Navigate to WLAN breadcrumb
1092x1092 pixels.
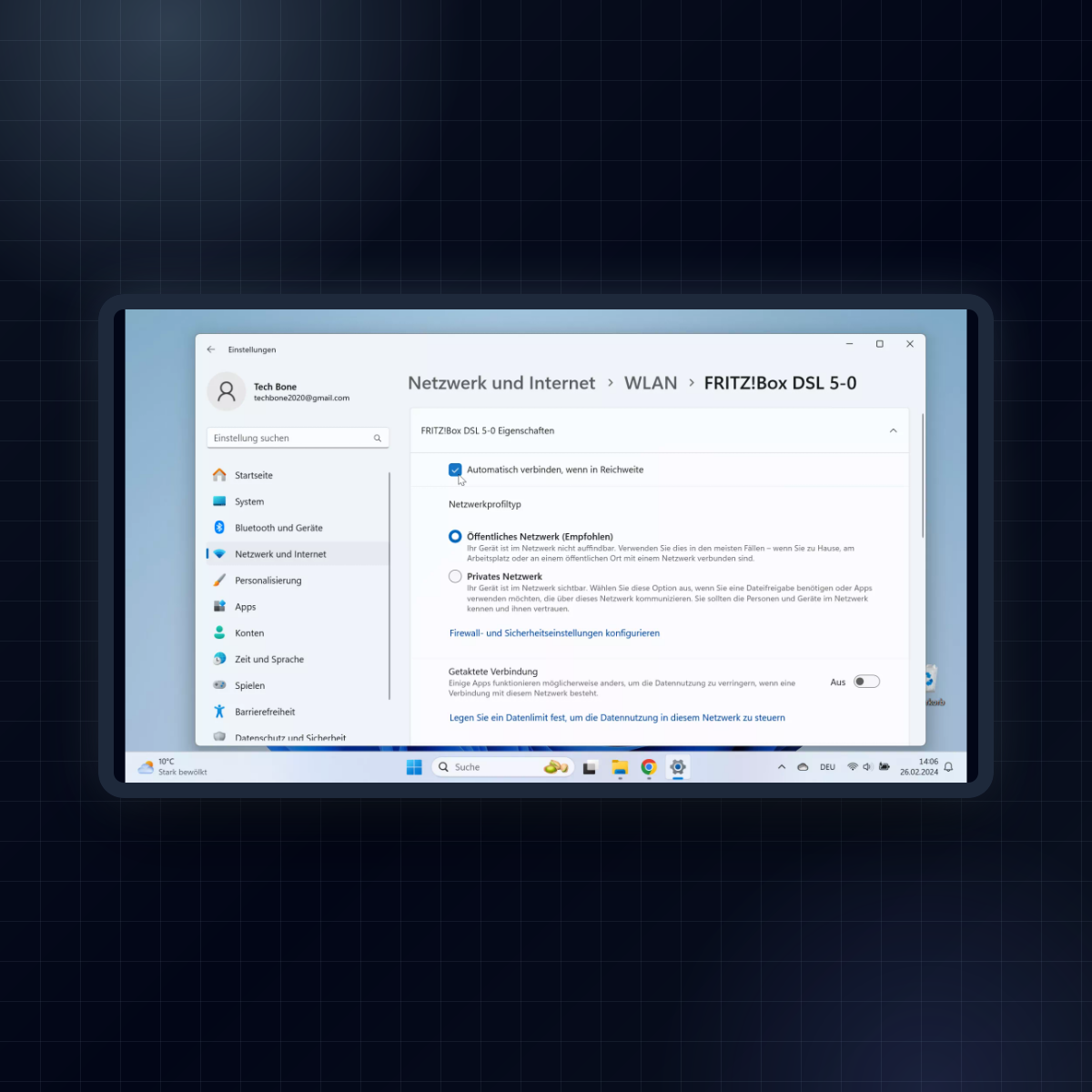click(651, 383)
